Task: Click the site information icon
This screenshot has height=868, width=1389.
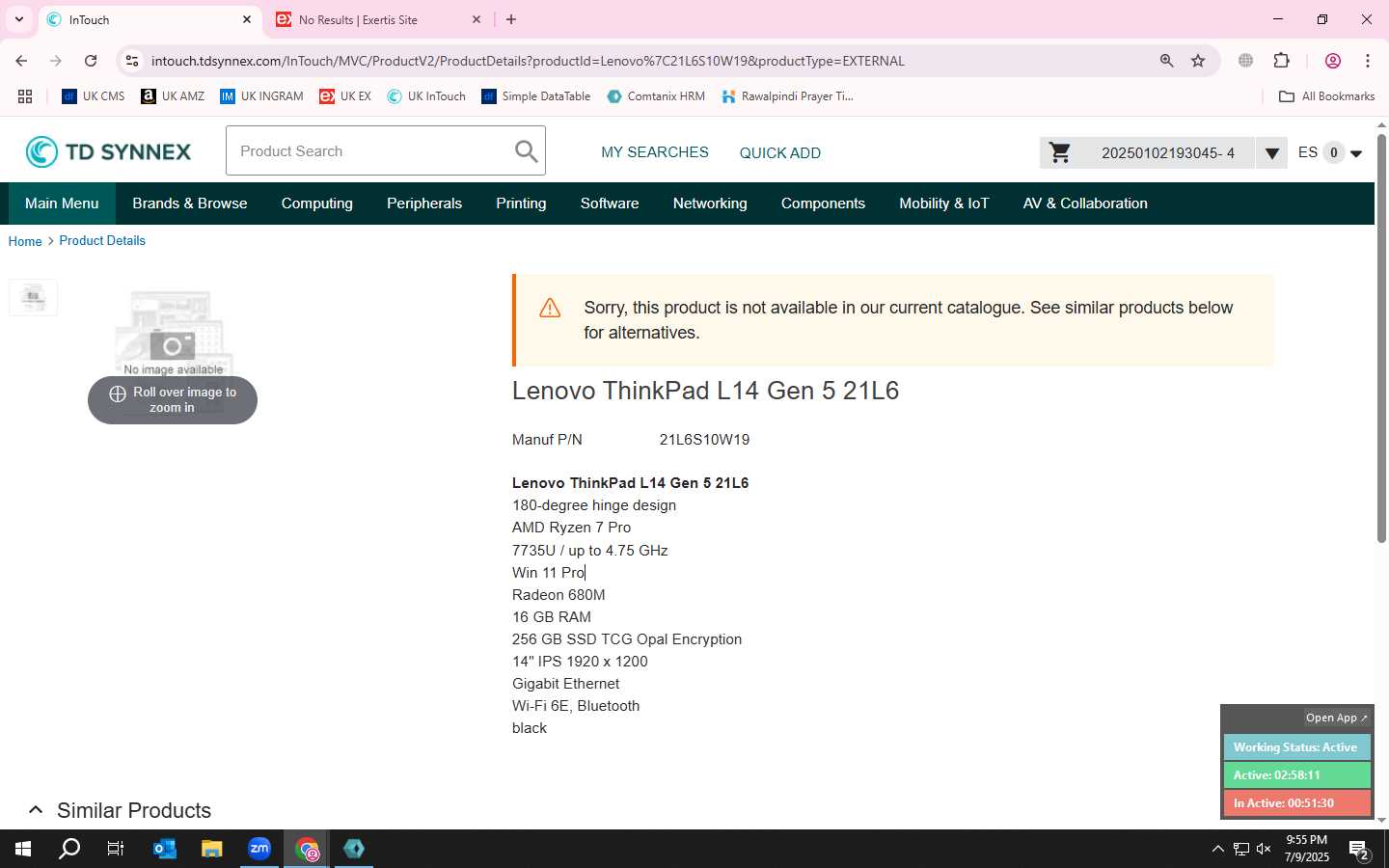Action: 132,61
